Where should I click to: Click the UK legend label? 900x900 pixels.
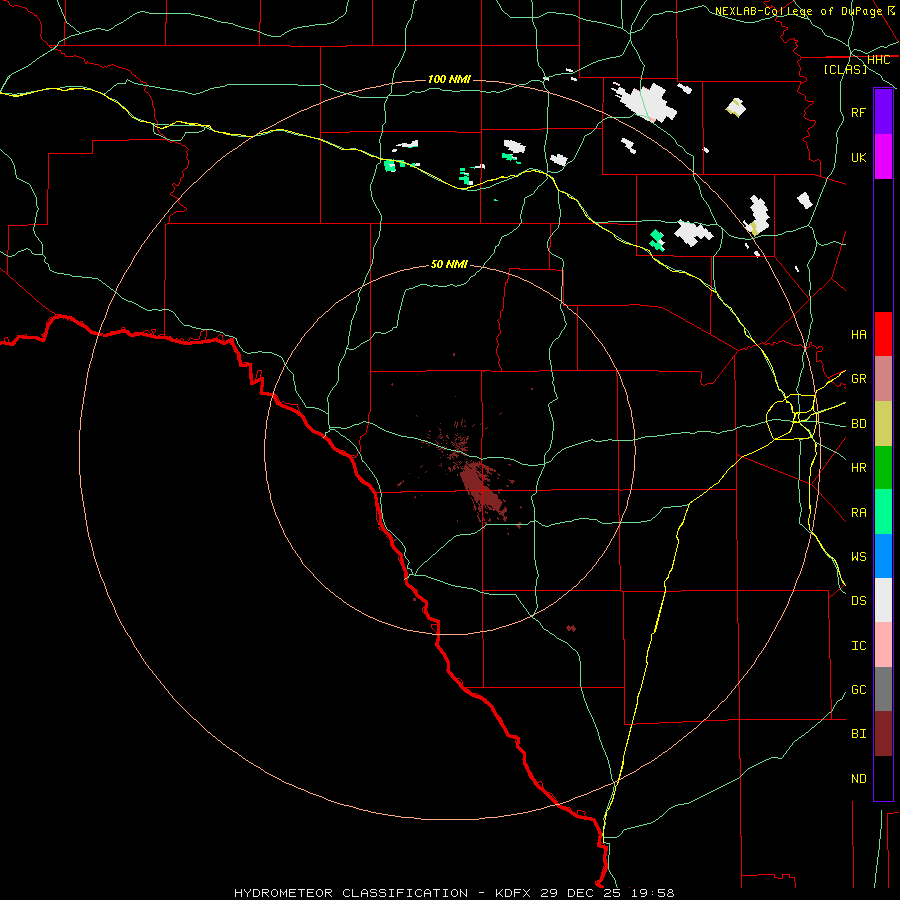click(858, 157)
